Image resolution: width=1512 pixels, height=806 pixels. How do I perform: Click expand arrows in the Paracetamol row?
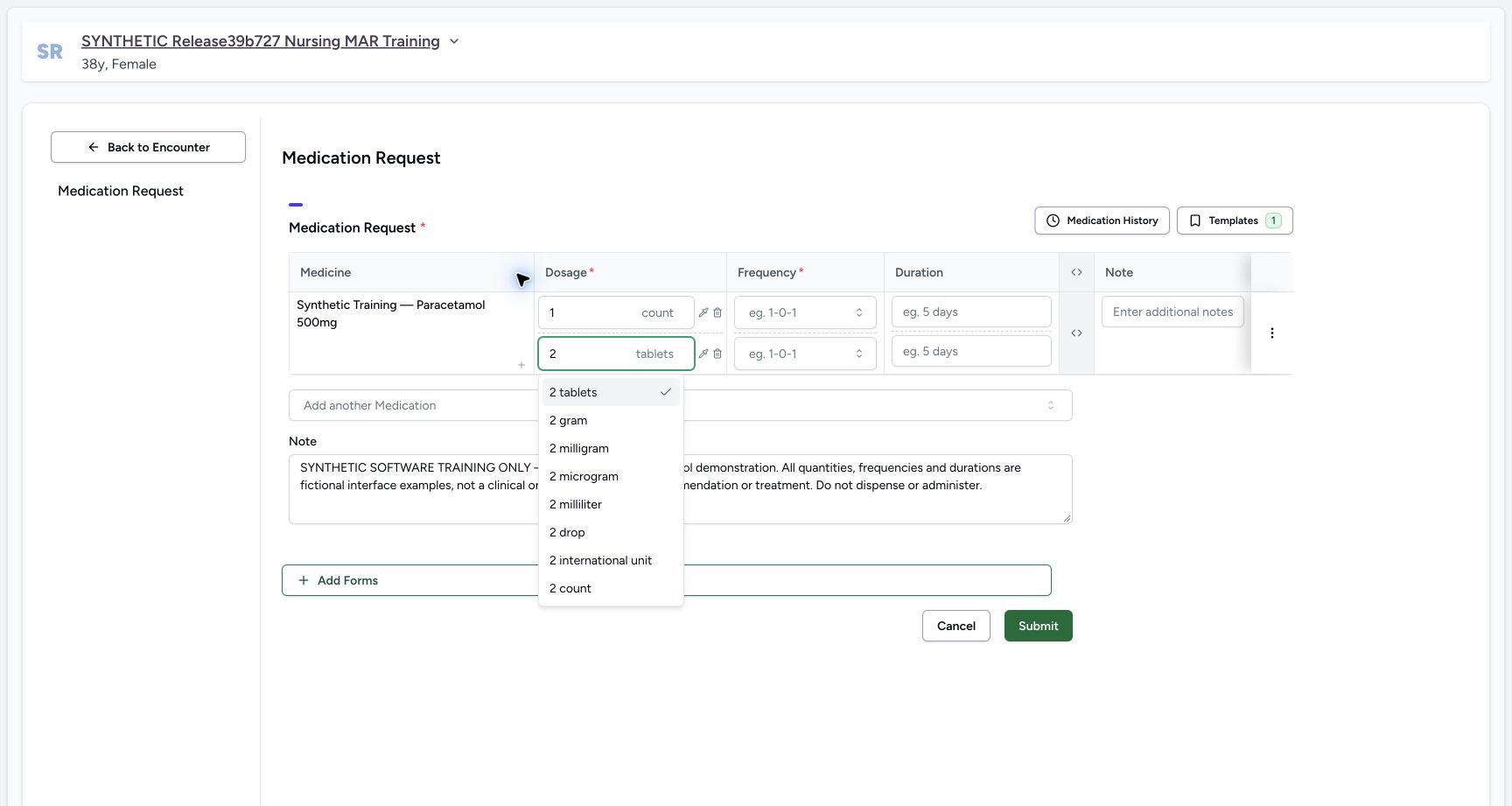(1076, 333)
